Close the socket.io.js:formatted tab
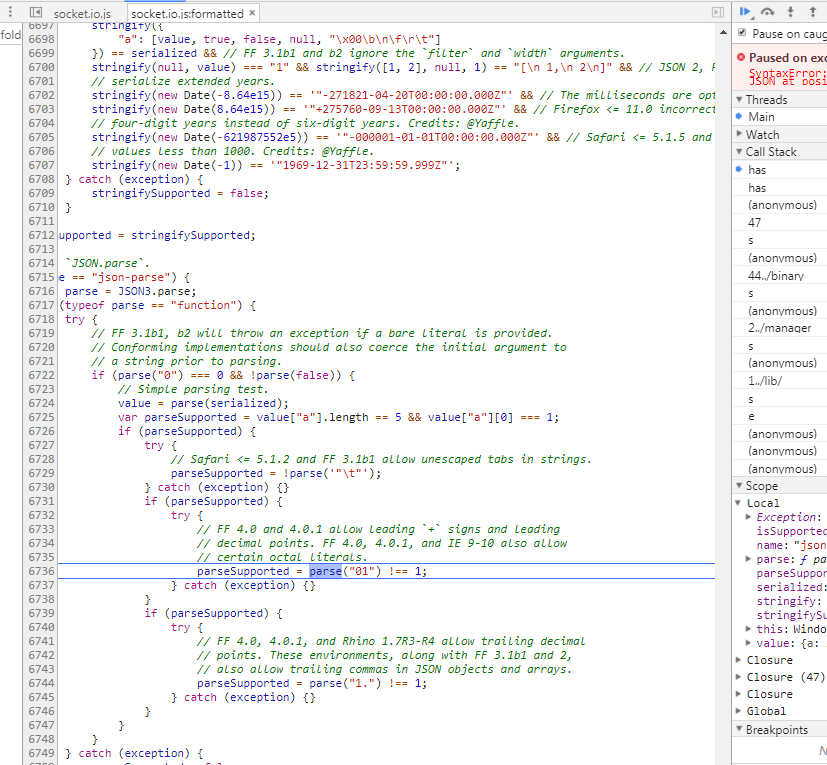Screen dimensions: 827x765 (252, 13)
